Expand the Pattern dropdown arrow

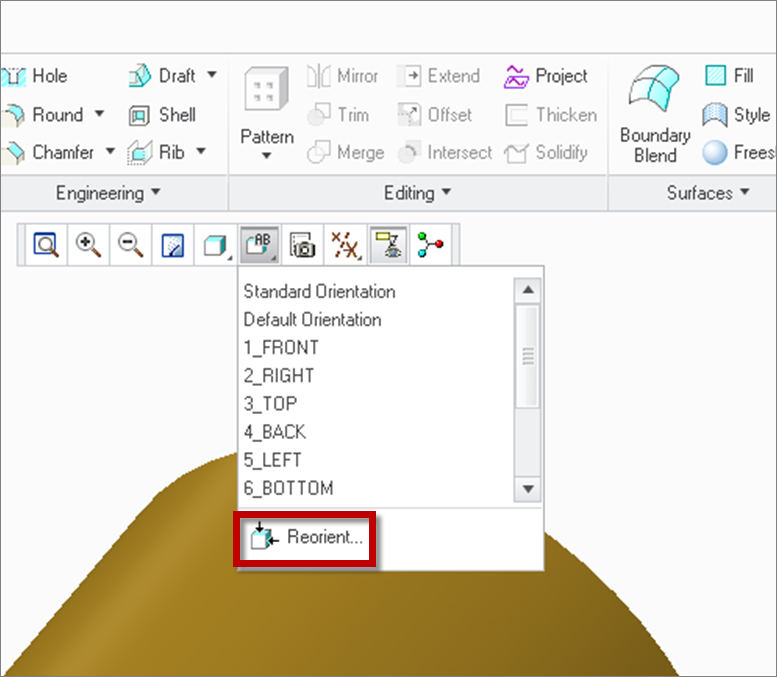(267, 156)
